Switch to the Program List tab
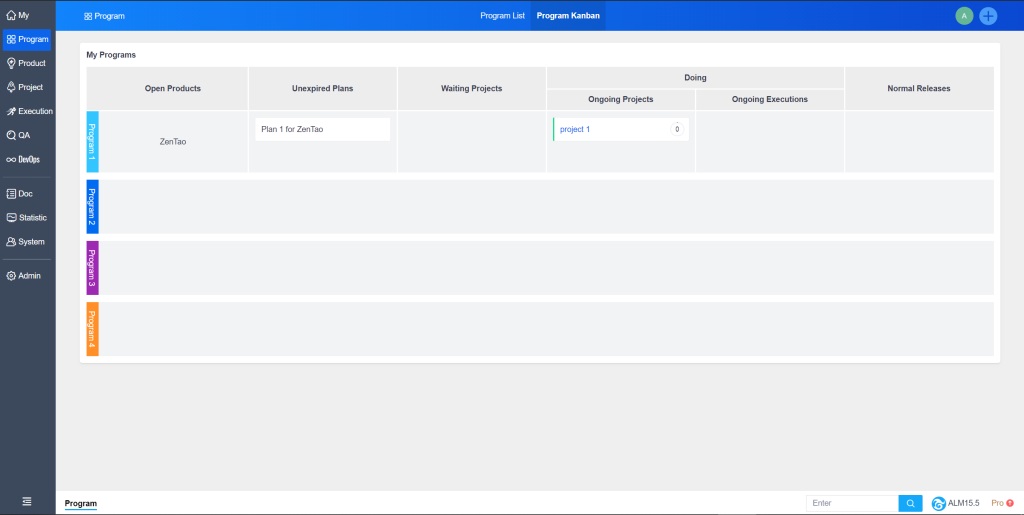This screenshot has height=515, width=1024. pos(502,16)
